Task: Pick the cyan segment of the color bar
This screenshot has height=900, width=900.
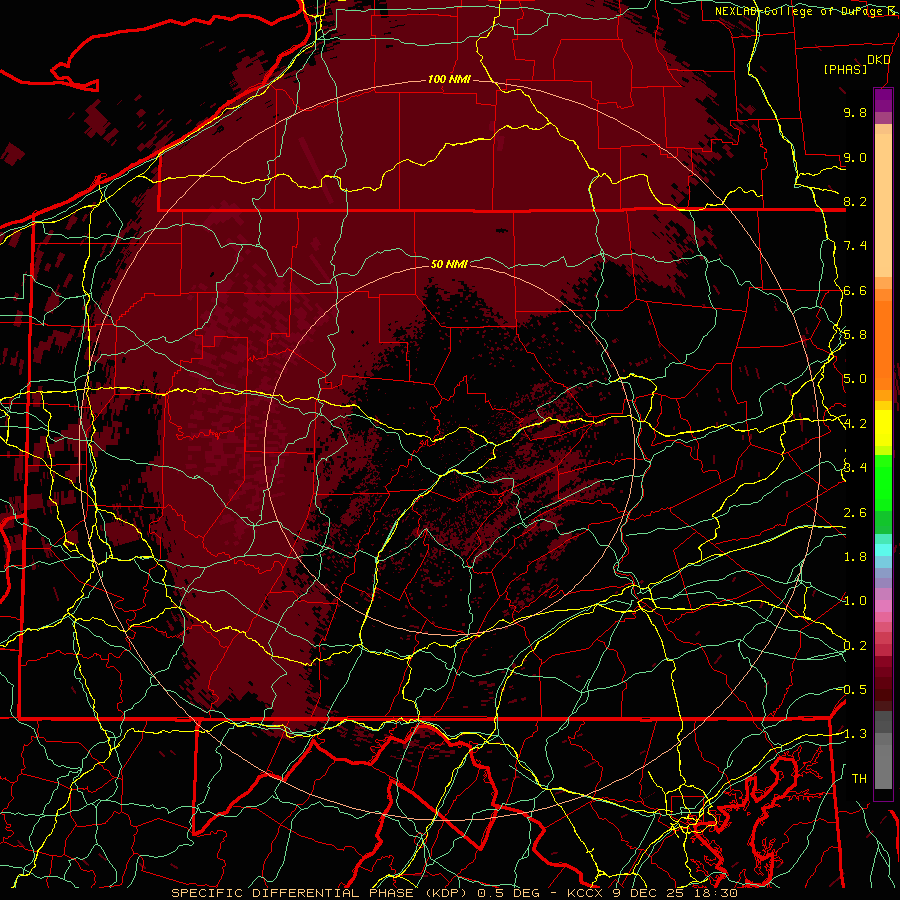Action: point(883,550)
